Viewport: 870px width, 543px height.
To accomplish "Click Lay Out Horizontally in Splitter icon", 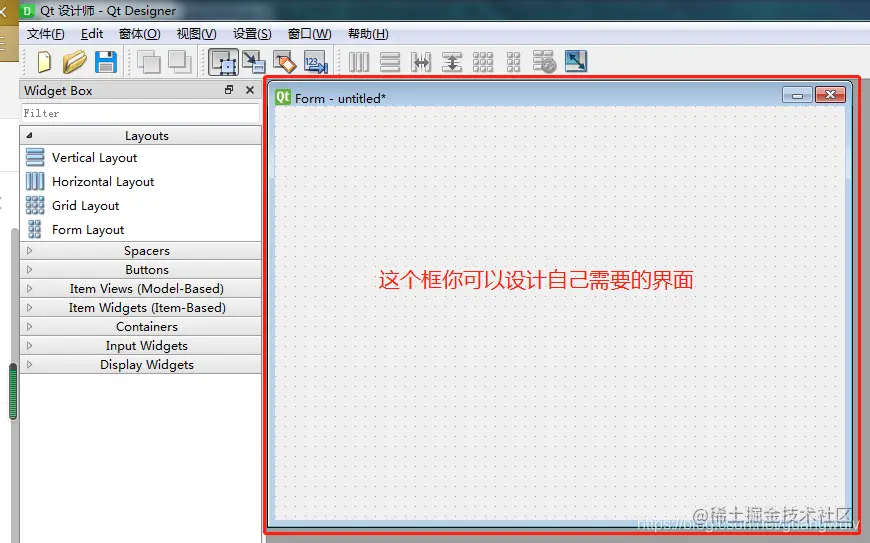I will click(421, 62).
